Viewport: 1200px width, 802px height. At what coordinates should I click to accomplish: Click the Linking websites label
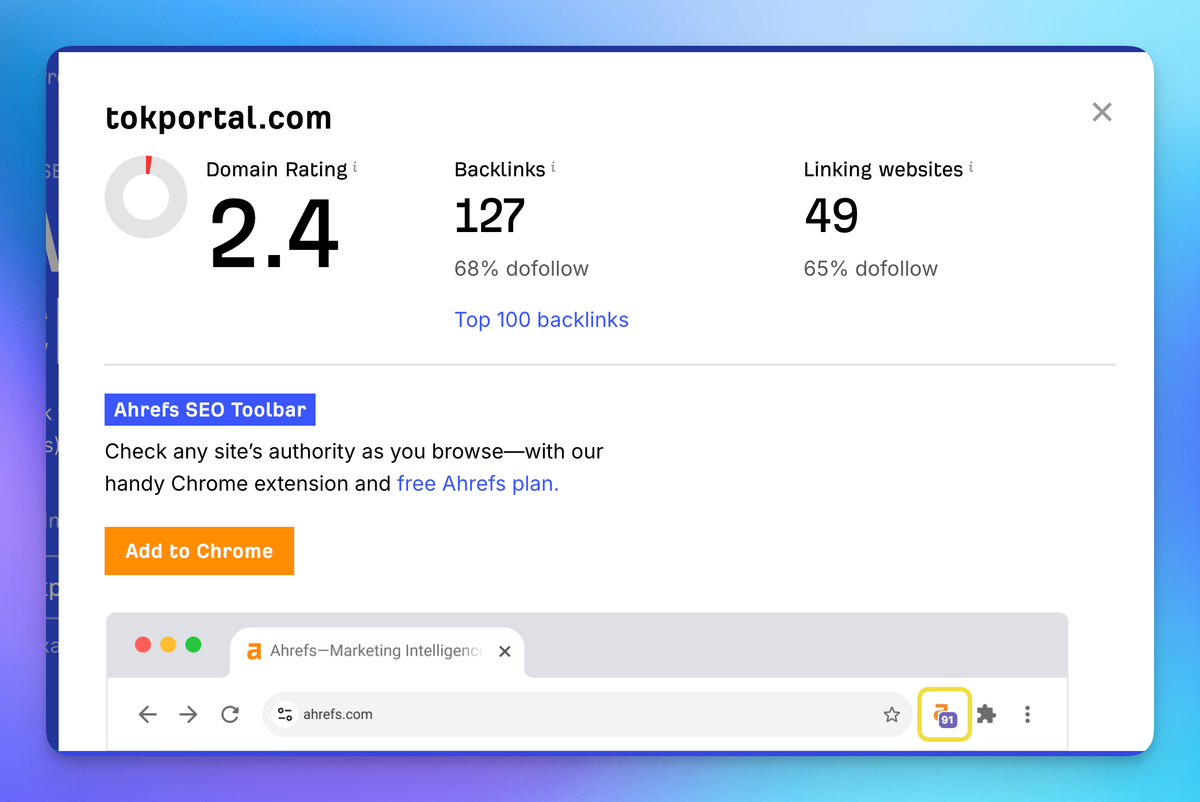tap(883, 169)
